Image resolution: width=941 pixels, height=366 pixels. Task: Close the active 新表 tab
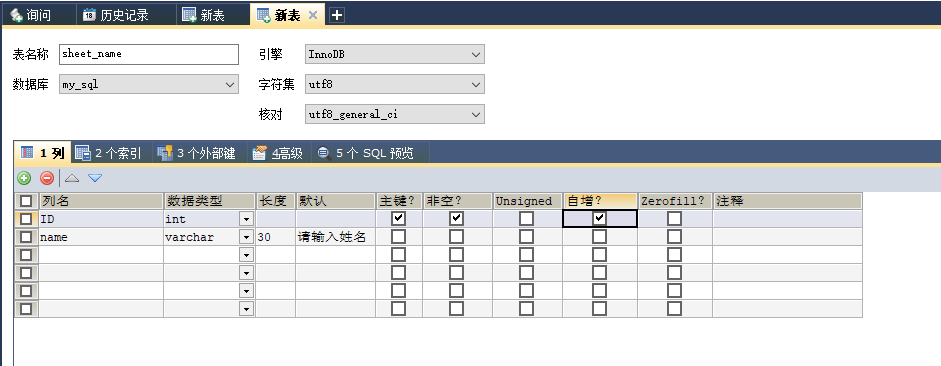(313, 16)
